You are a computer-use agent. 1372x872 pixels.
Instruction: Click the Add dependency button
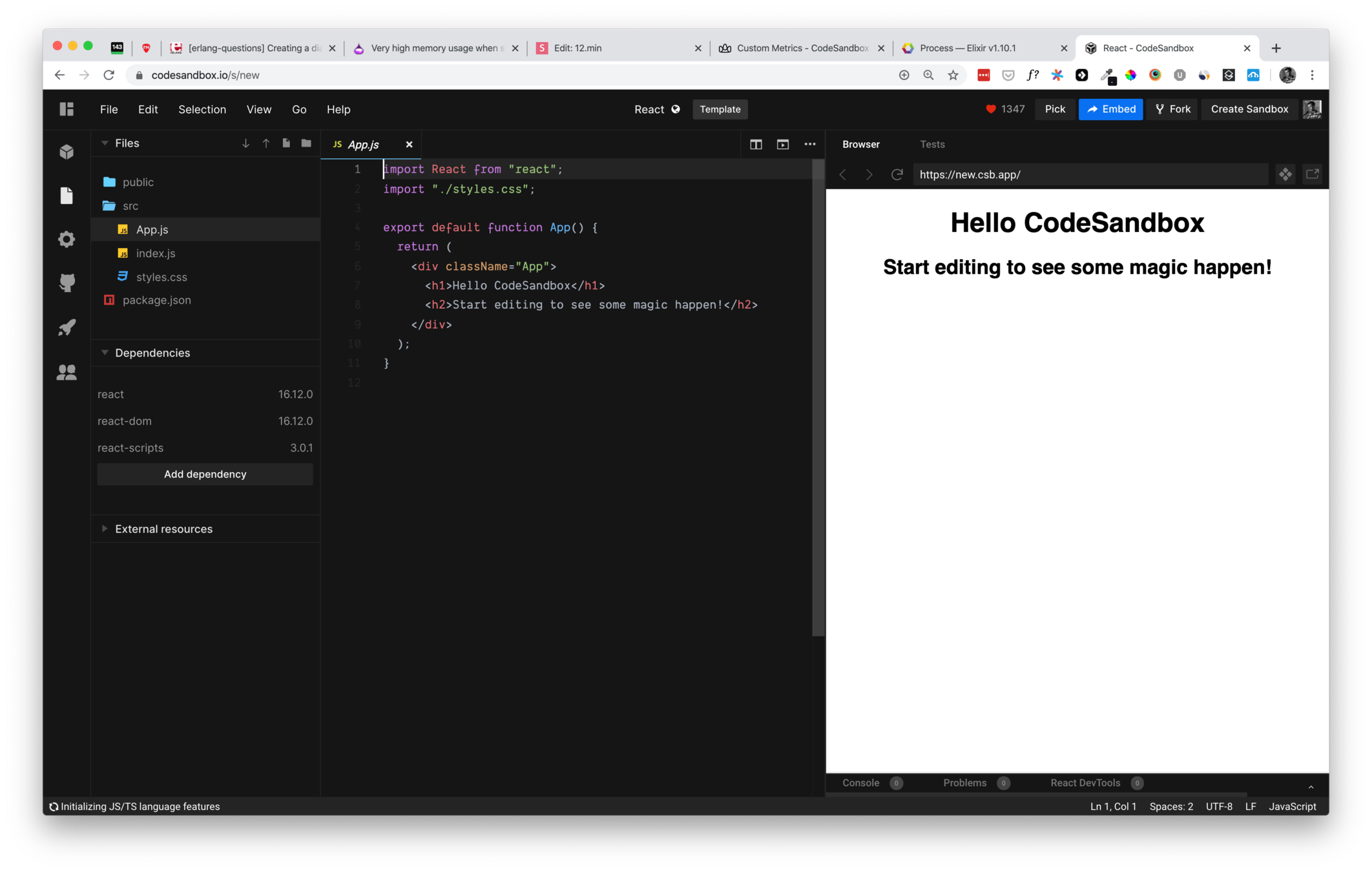[205, 474]
